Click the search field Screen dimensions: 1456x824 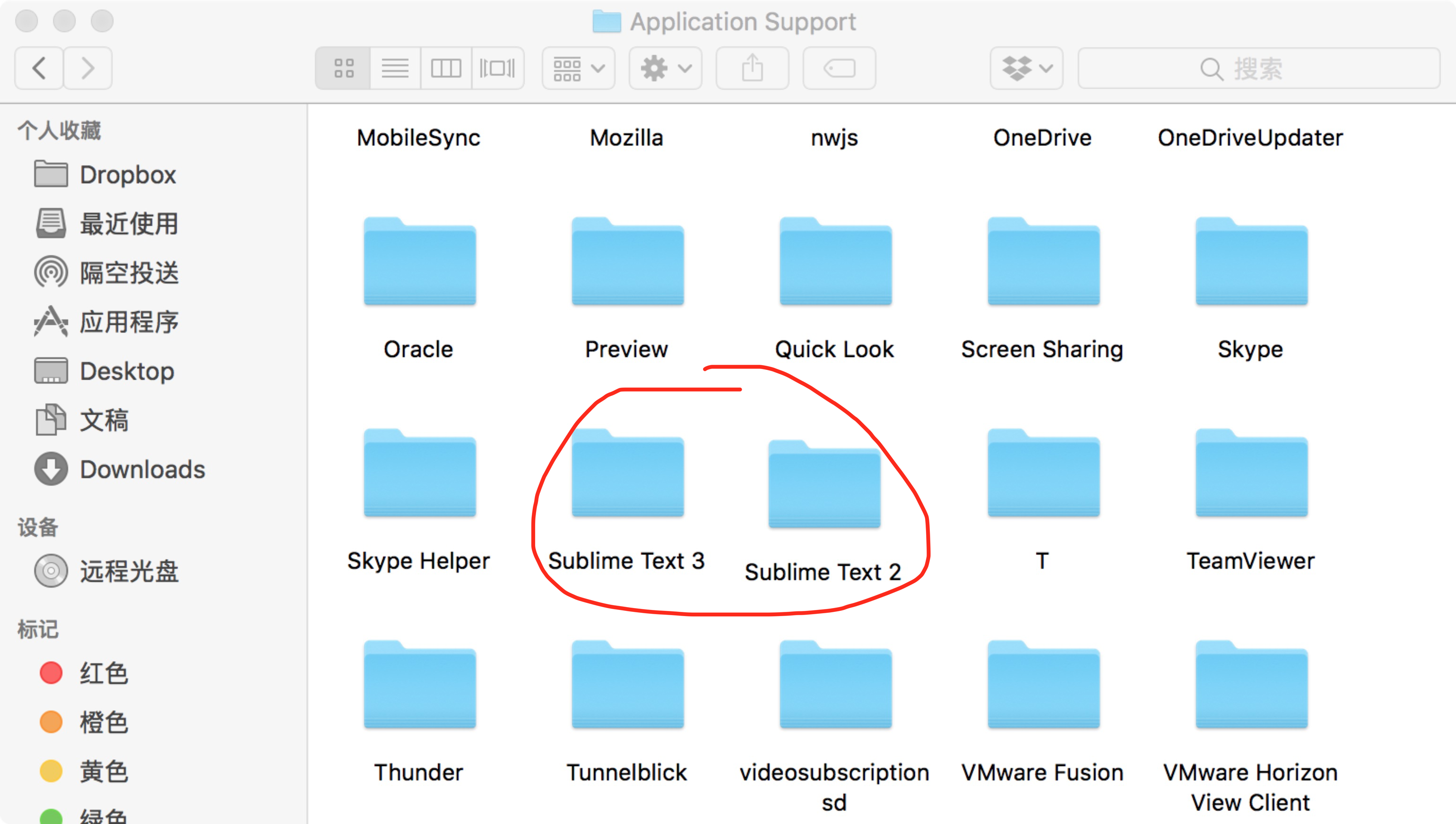[x=1259, y=69]
